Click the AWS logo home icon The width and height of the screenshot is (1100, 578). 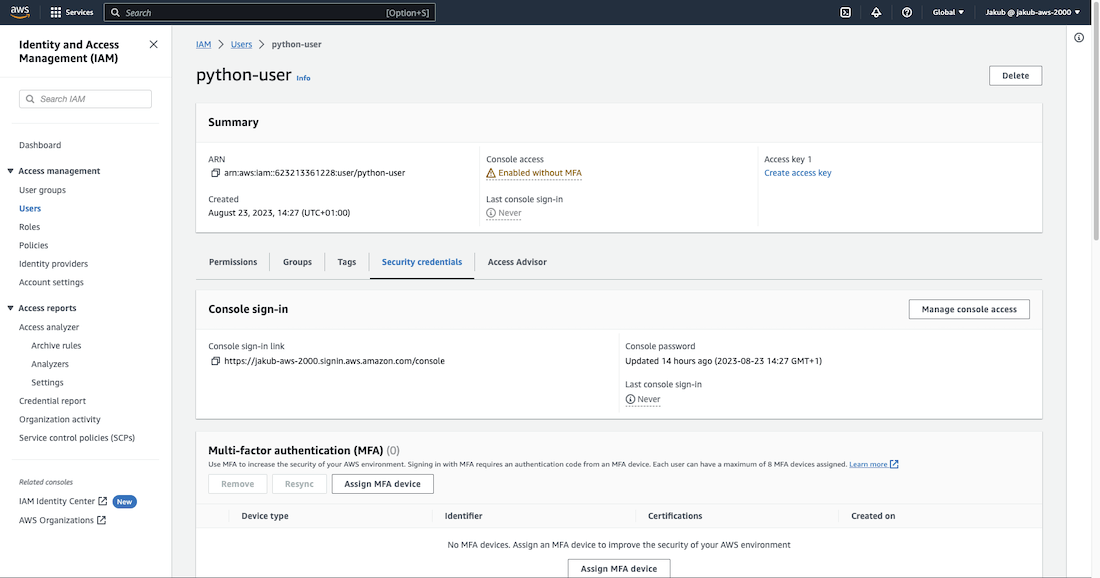pos(21,12)
